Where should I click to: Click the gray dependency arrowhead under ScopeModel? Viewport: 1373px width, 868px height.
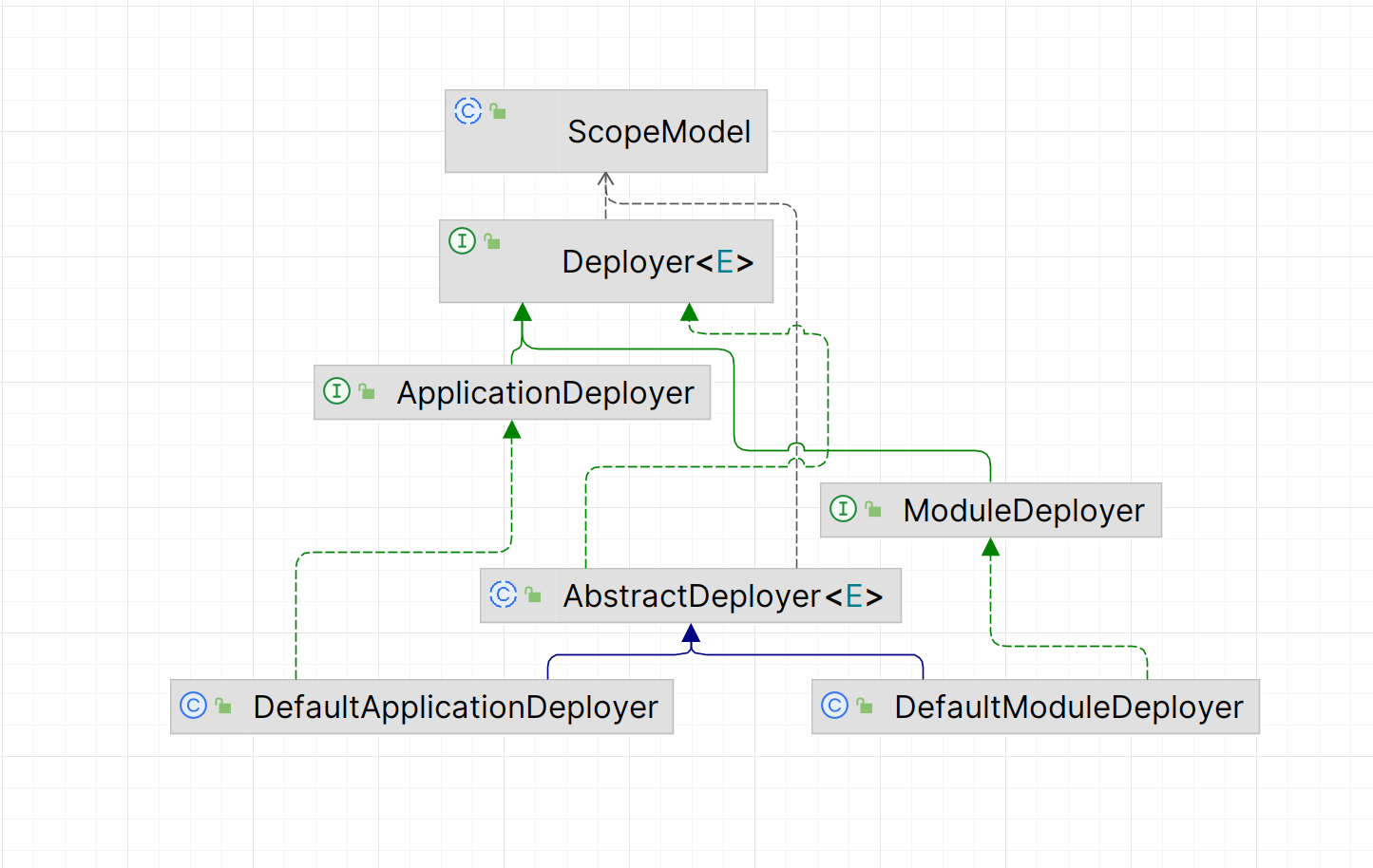tap(606, 179)
